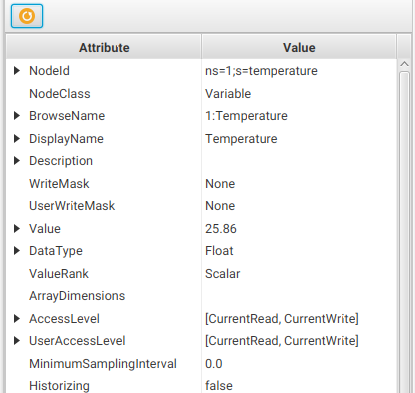Select the Historizing attribute label
This screenshot has height=393, width=415.
point(59,386)
